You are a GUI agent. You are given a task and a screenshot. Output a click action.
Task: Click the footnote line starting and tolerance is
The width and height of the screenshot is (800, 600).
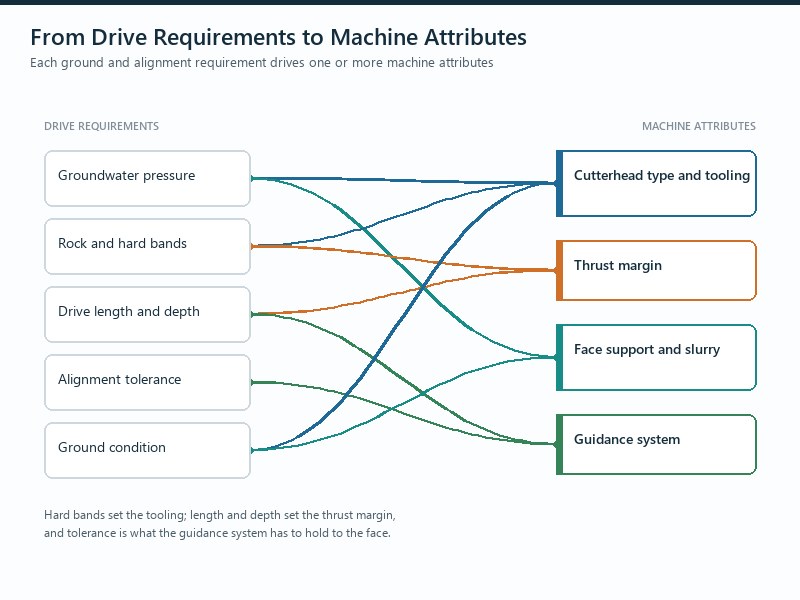click(217, 533)
